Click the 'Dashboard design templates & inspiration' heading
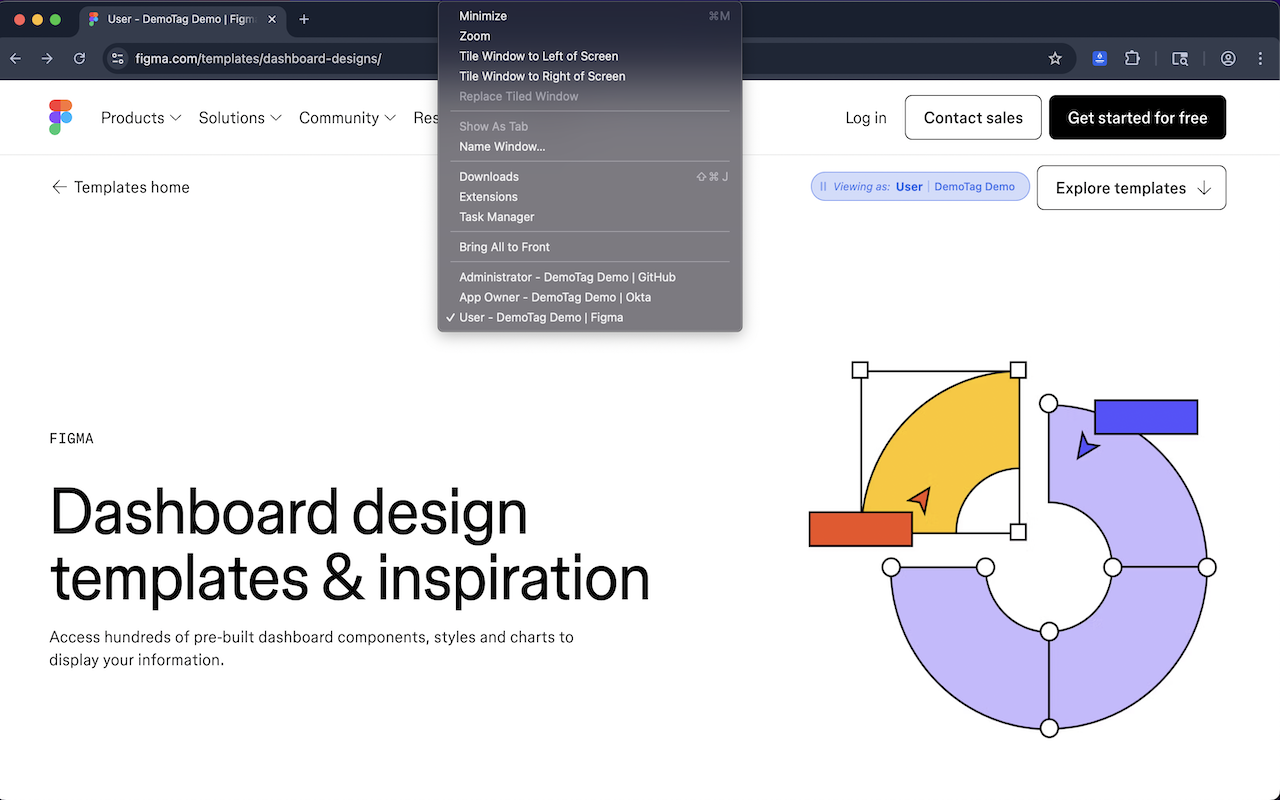Image resolution: width=1280 pixels, height=800 pixels. click(x=350, y=545)
